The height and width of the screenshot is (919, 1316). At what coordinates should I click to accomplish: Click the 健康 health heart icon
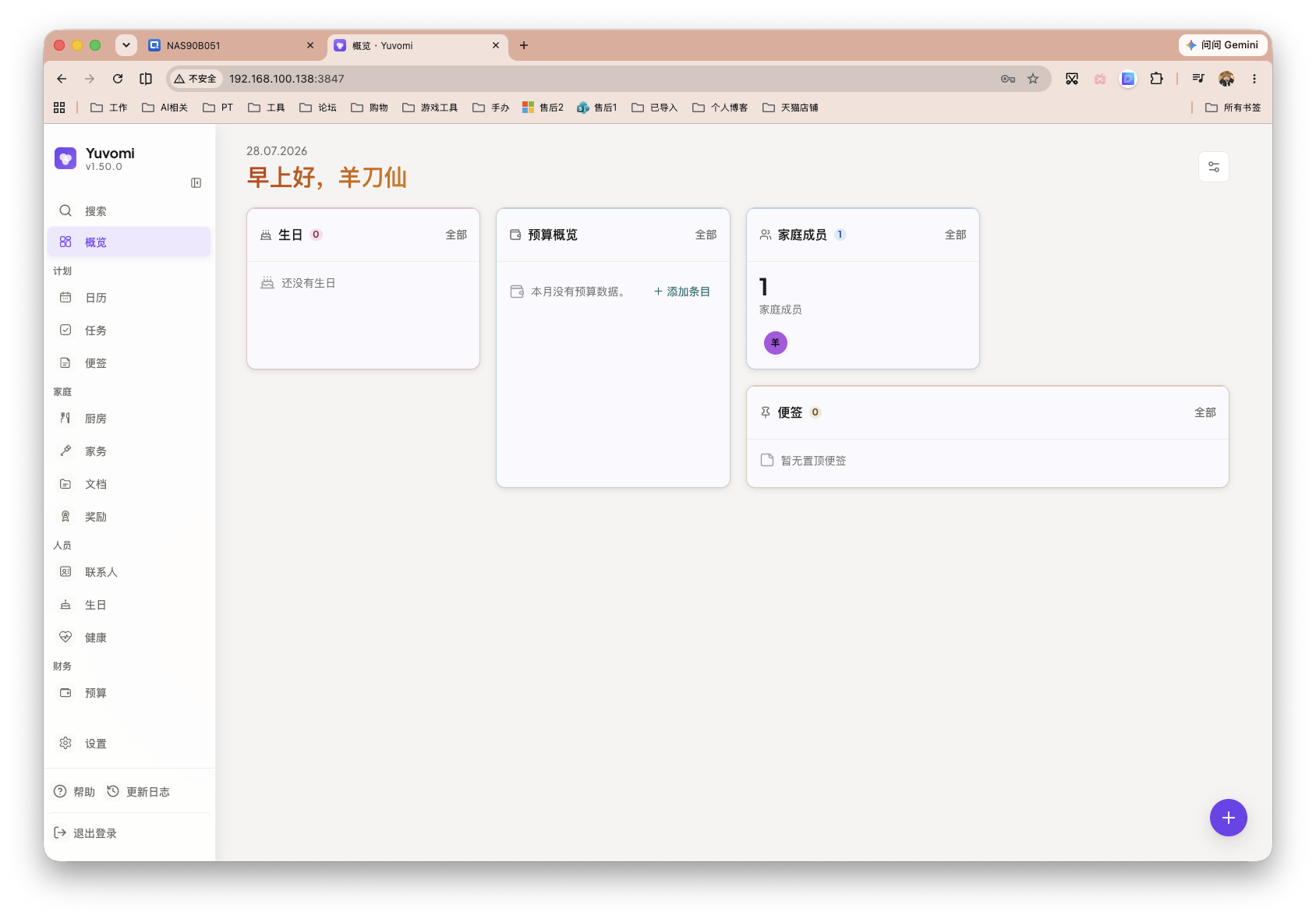(x=65, y=637)
